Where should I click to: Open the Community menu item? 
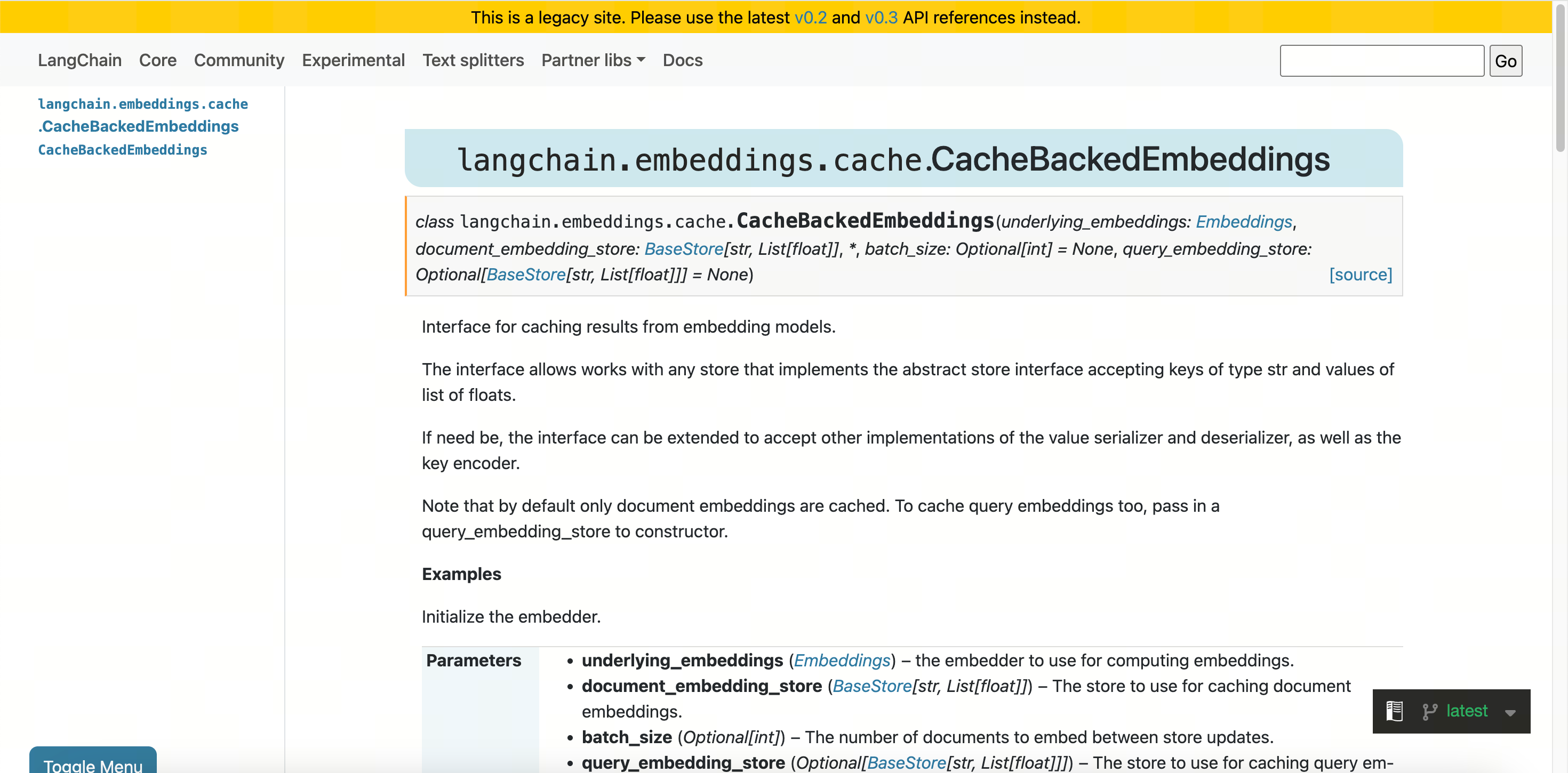coord(239,60)
